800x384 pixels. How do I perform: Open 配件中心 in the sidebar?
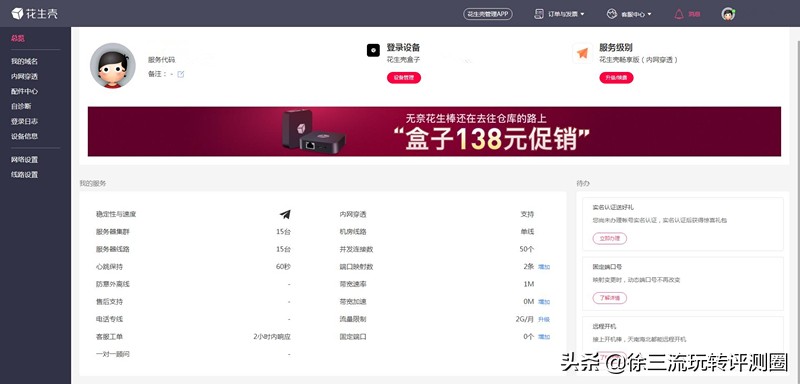24,91
